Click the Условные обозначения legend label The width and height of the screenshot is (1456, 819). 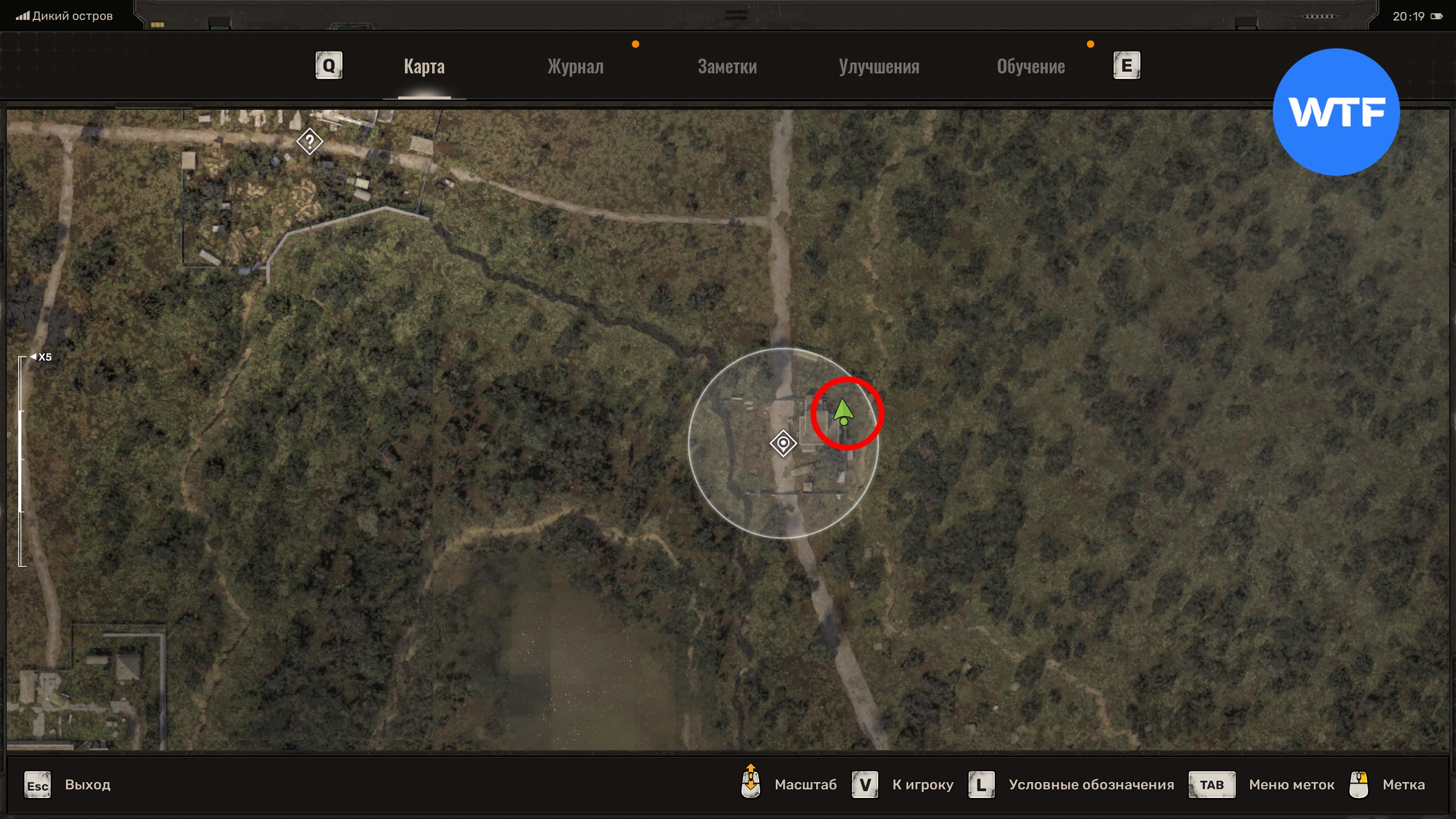[x=1091, y=785]
